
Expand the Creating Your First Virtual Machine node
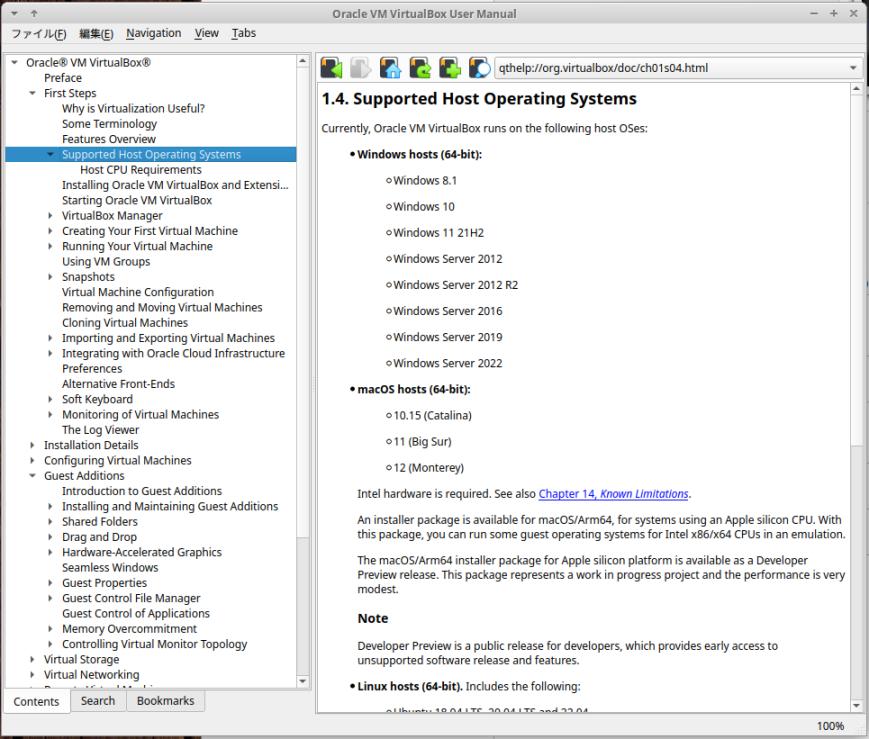50,231
